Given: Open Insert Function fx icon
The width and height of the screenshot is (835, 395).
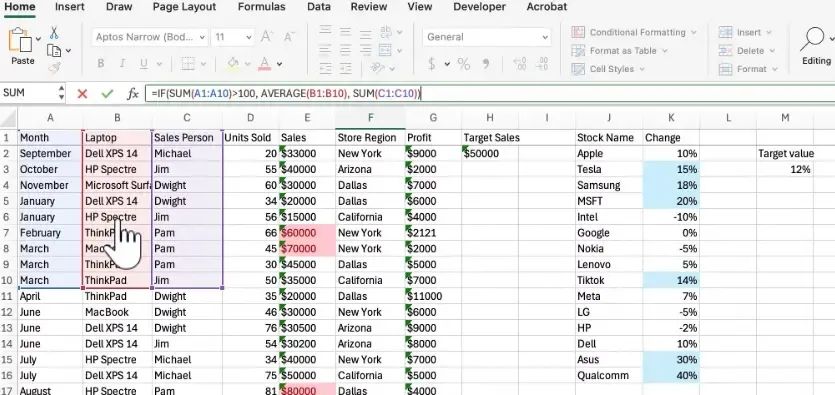Looking at the screenshot, I should coord(133,94).
